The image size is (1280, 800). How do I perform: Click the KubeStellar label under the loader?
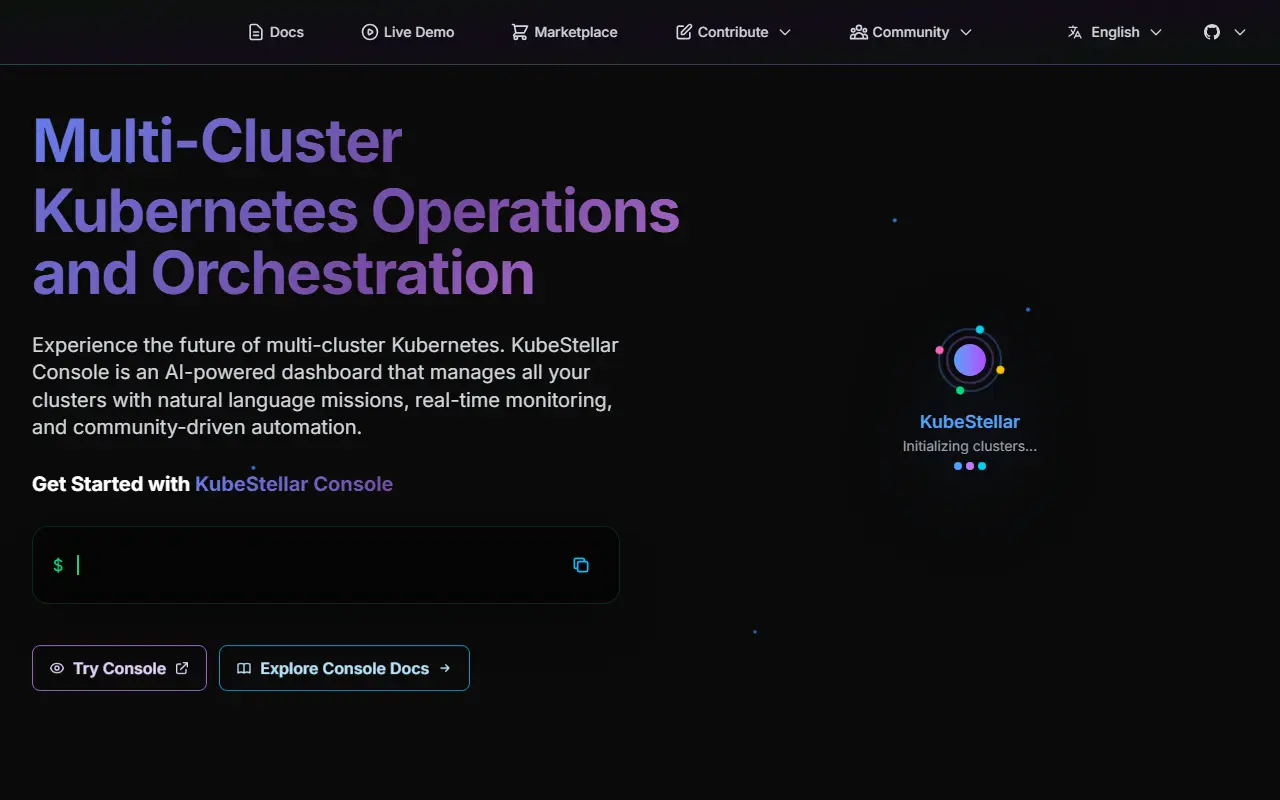point(970,422)
